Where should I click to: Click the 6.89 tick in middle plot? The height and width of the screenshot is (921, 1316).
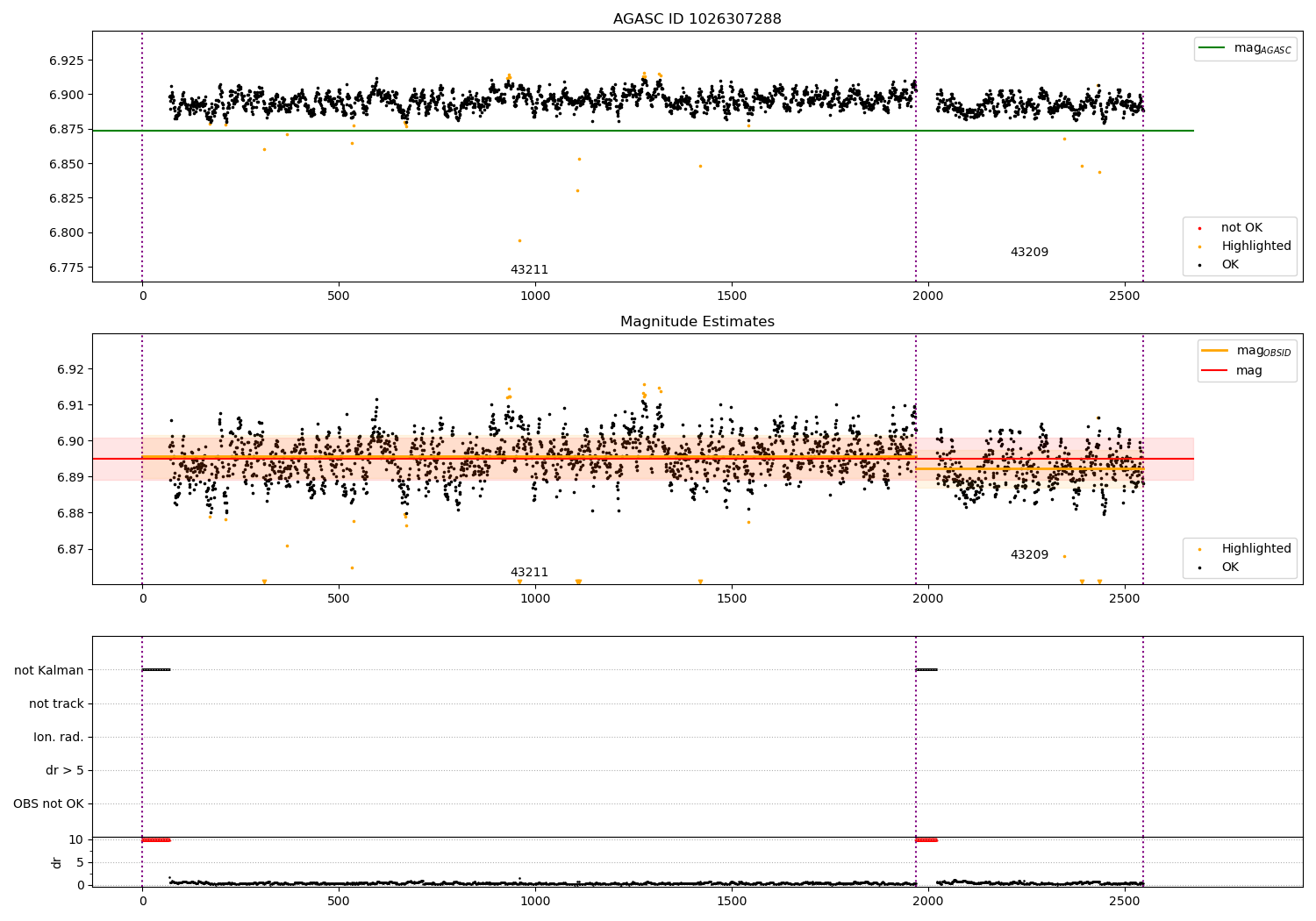point(70,477)
